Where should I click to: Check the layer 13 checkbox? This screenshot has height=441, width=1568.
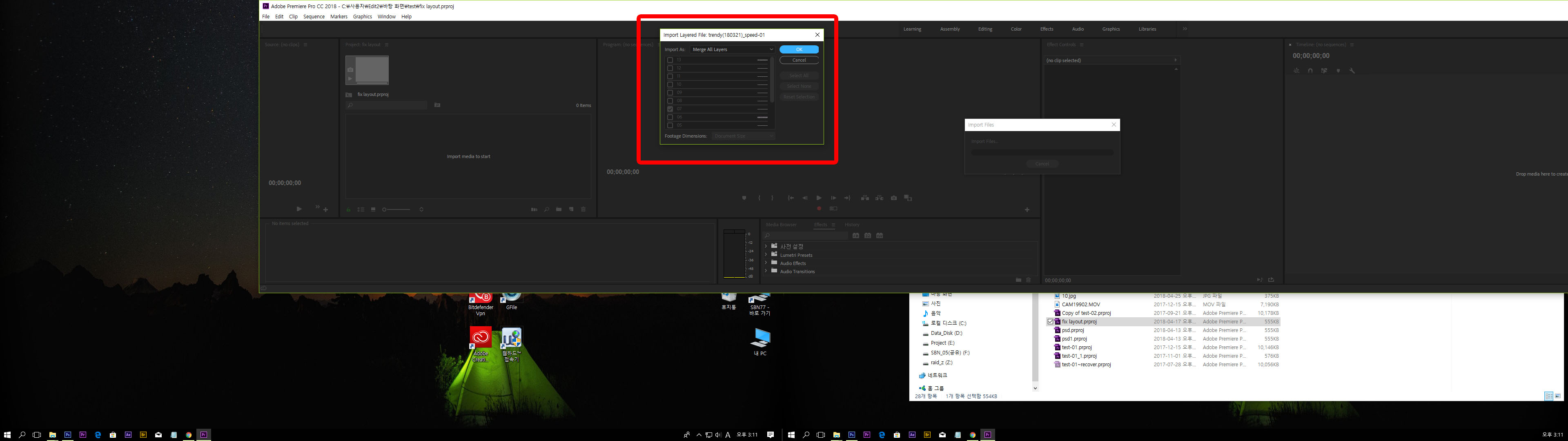pyautogui.click(x=670, y=60)
